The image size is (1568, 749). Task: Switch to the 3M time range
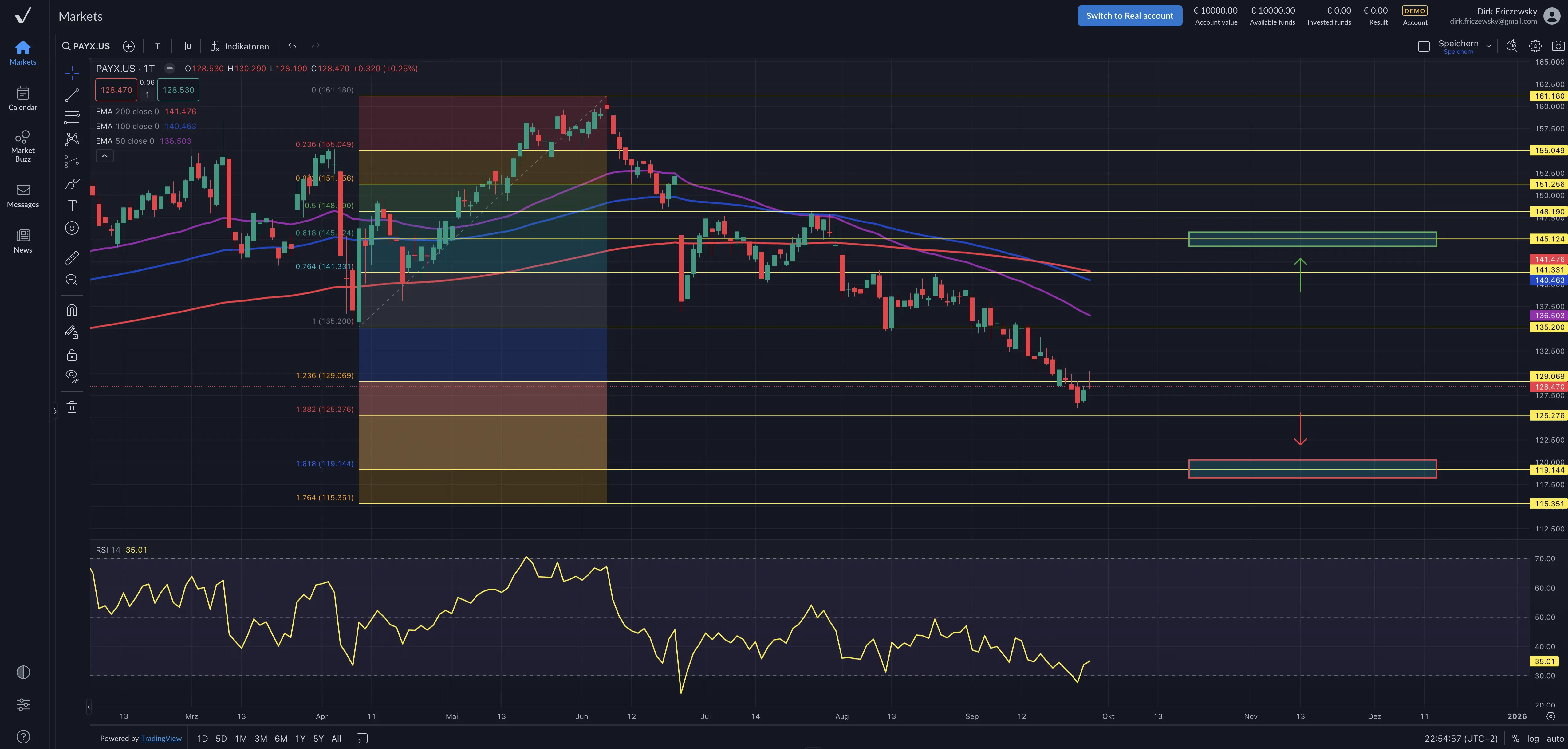tap(261, 738)
